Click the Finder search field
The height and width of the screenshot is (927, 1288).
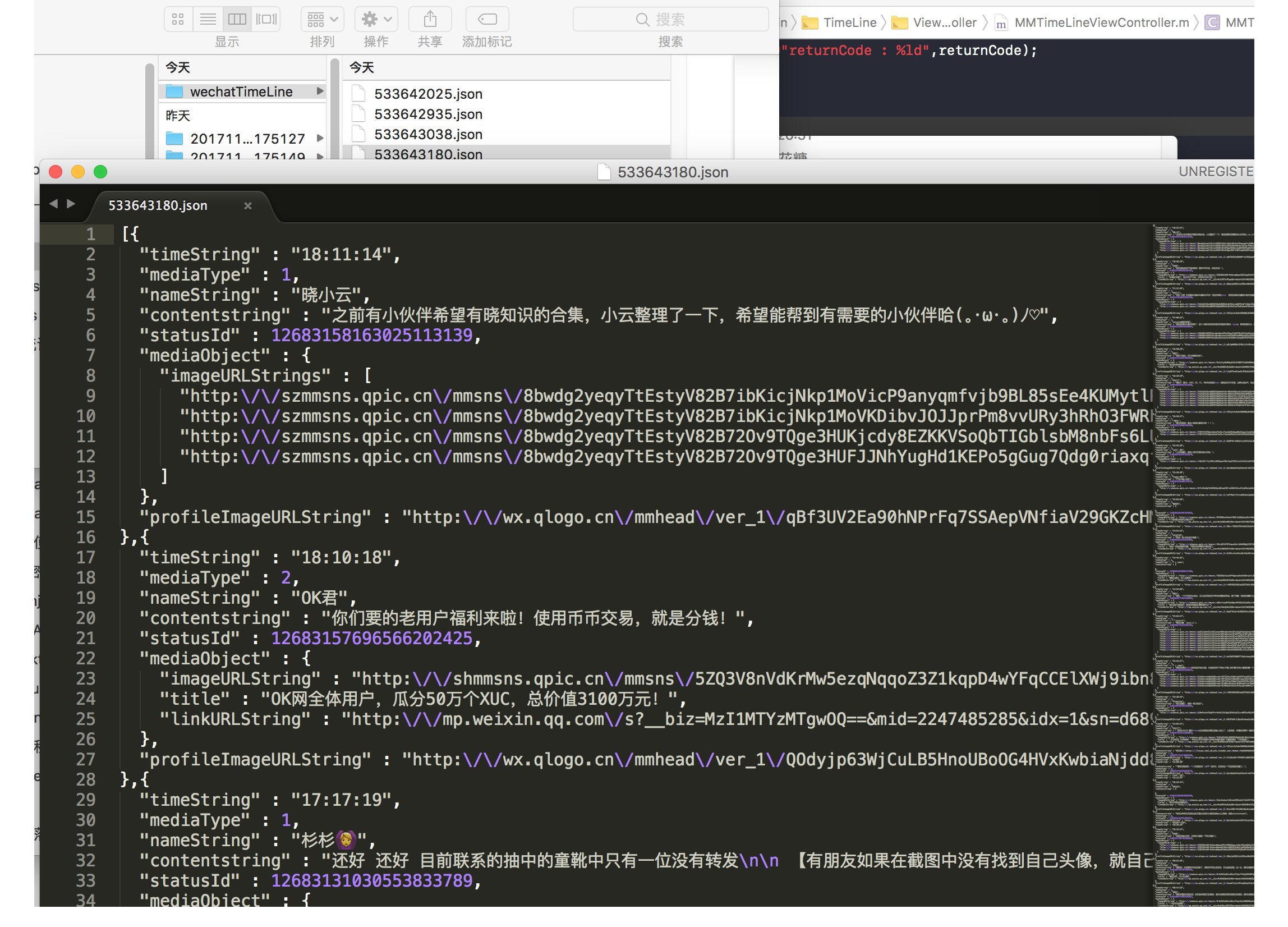coord(670,19)
